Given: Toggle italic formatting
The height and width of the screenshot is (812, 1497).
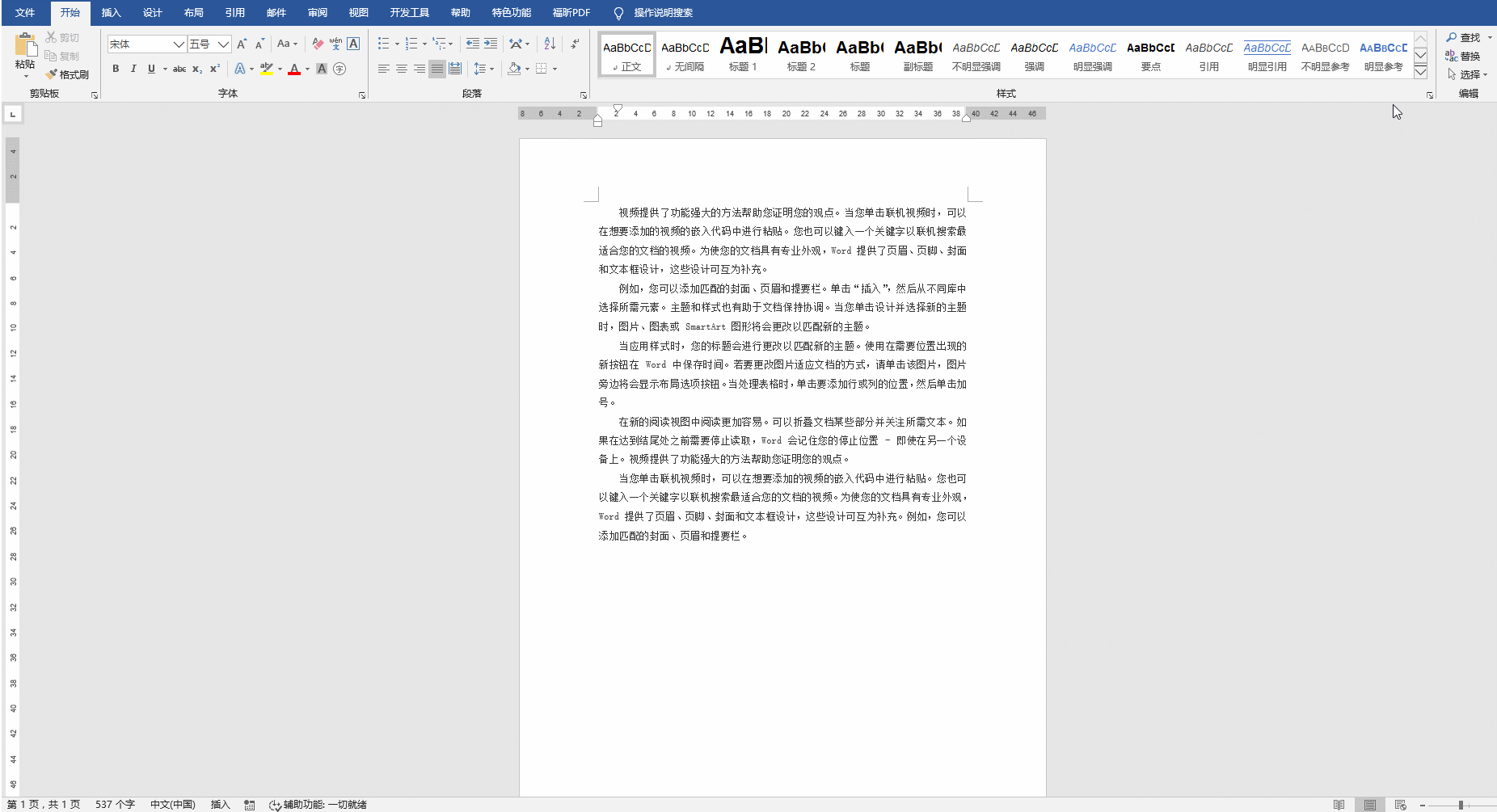Looking at the screenshot, I should pyautogui.click(x=133, y=69).
